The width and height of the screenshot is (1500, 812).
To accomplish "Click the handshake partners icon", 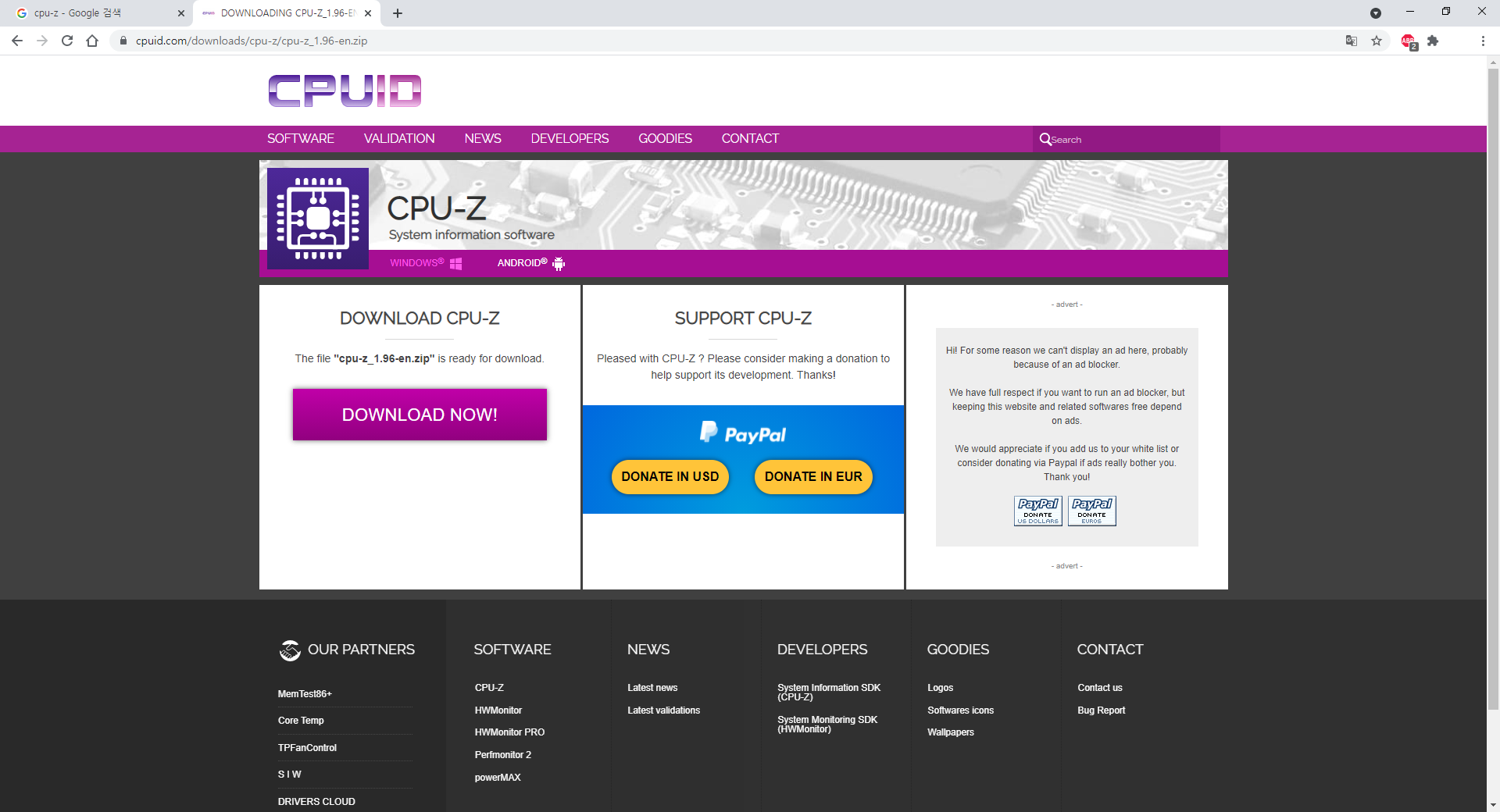I will pos(290,650).
